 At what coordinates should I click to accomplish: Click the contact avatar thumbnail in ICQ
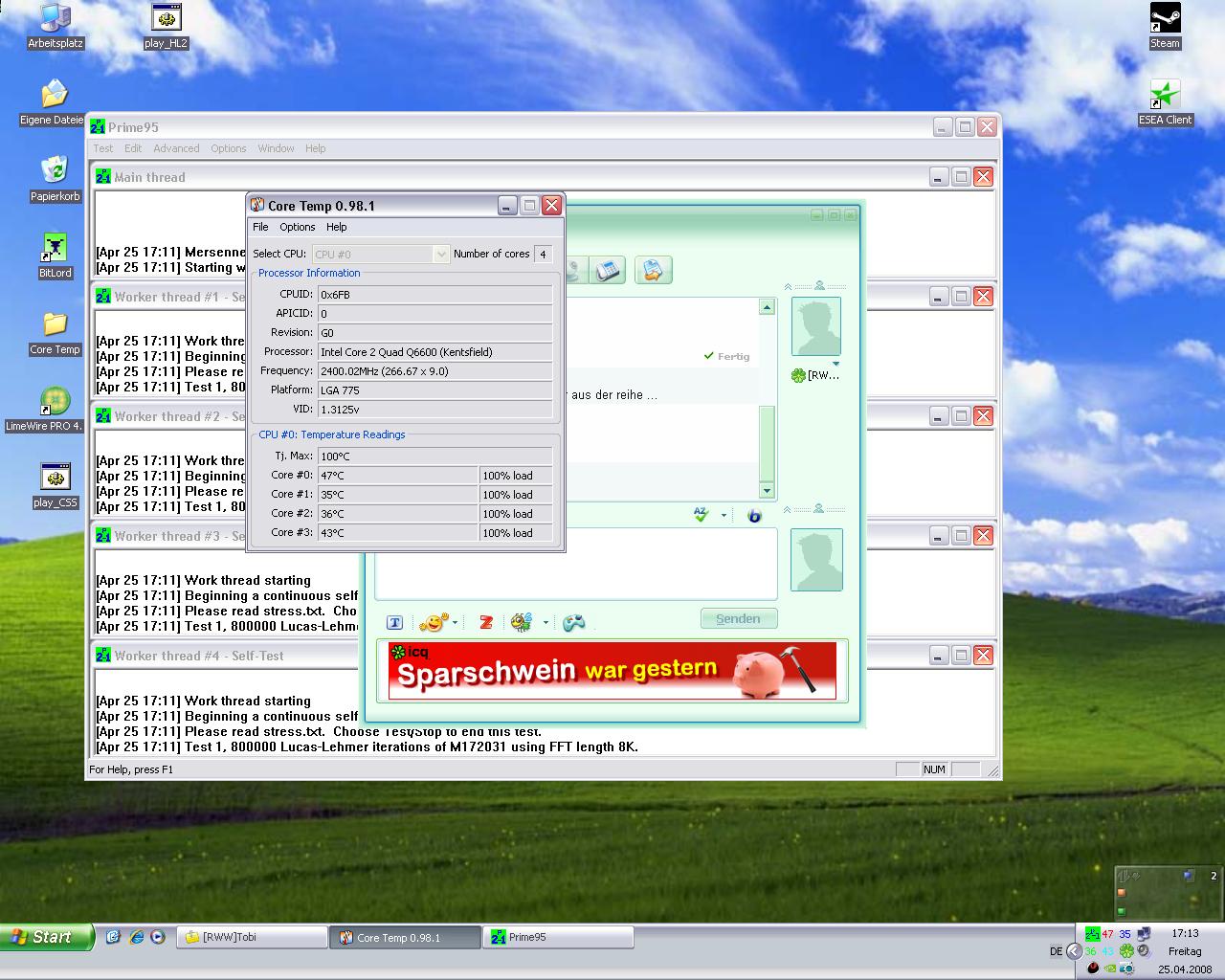[816, 326]
